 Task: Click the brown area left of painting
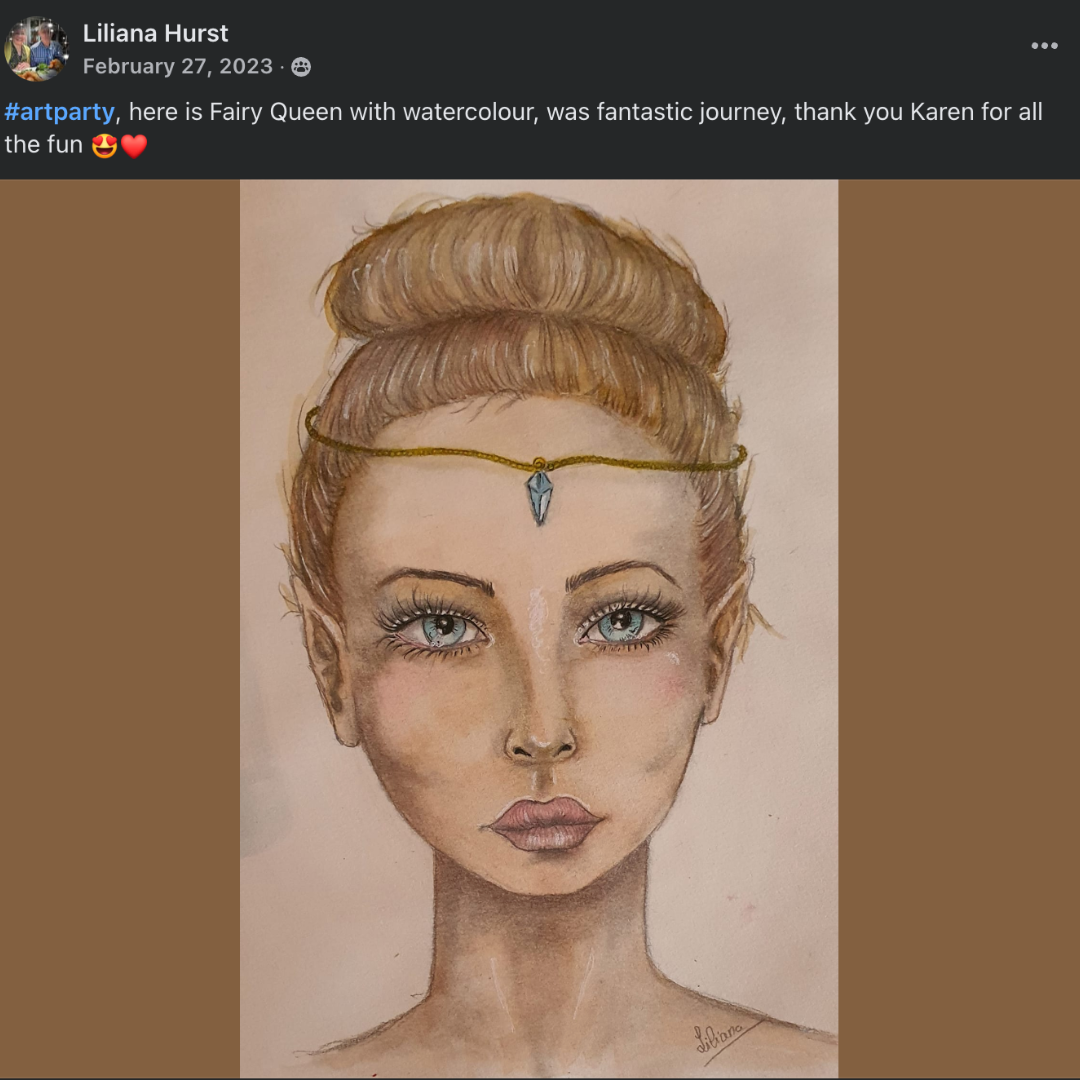click(120, 628)
